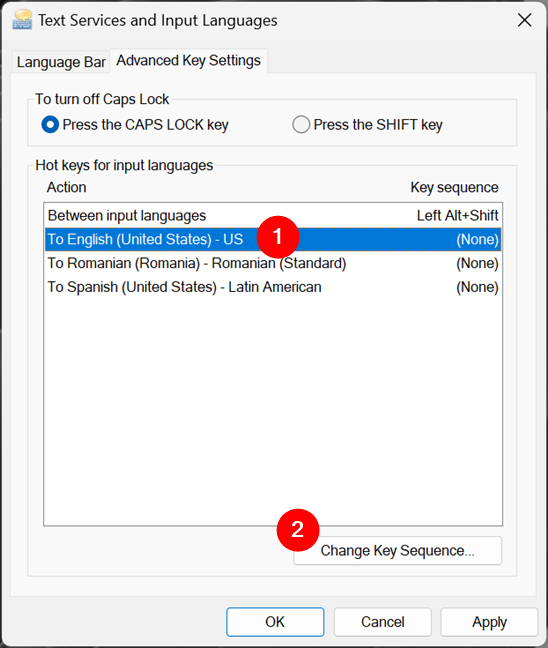Screen dimensions: 548x648
Task: Select To English (United States) - US row
Action: click(x=273, y=239)
